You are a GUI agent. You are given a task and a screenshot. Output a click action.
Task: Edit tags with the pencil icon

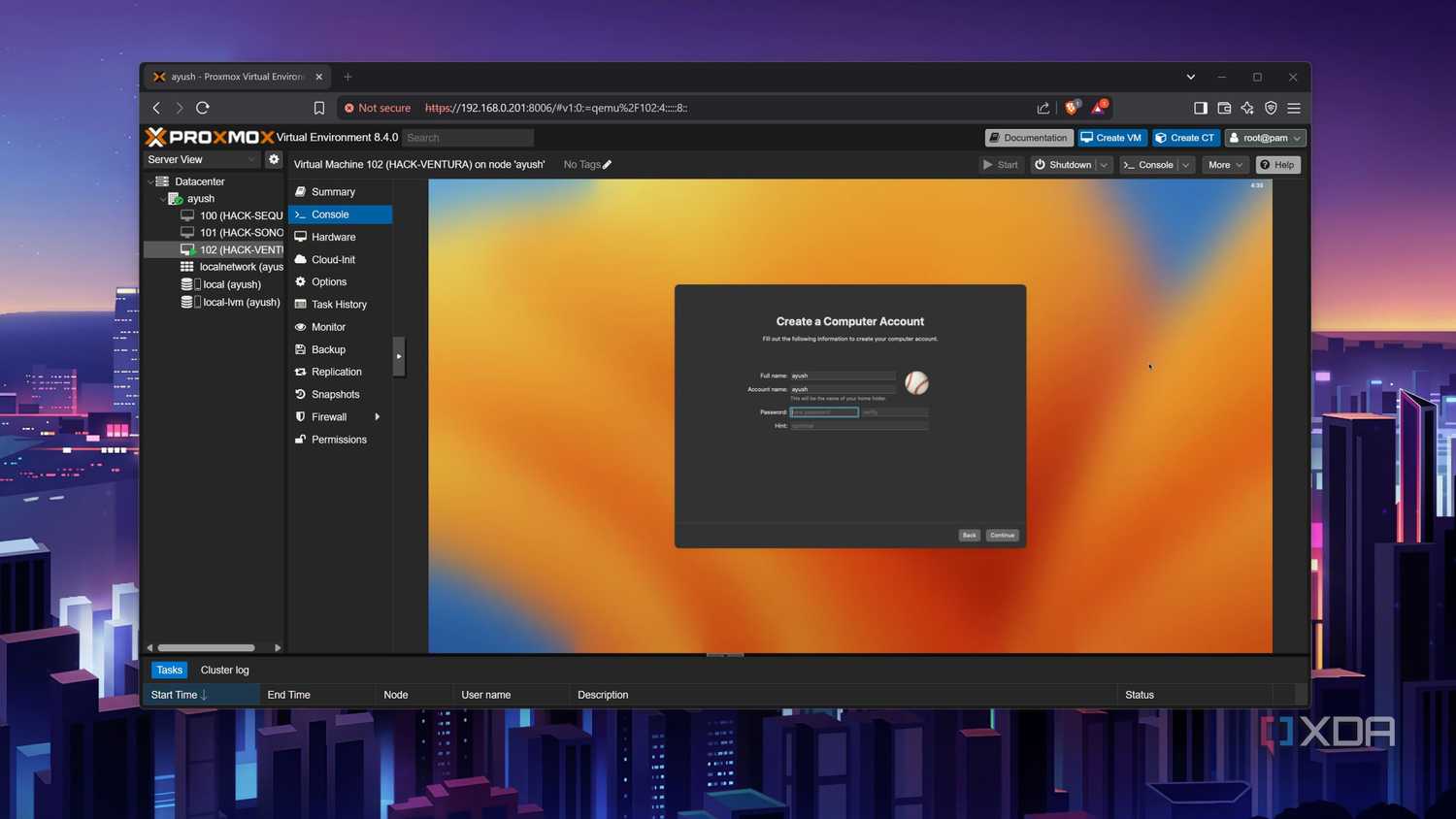click(607, 165)
